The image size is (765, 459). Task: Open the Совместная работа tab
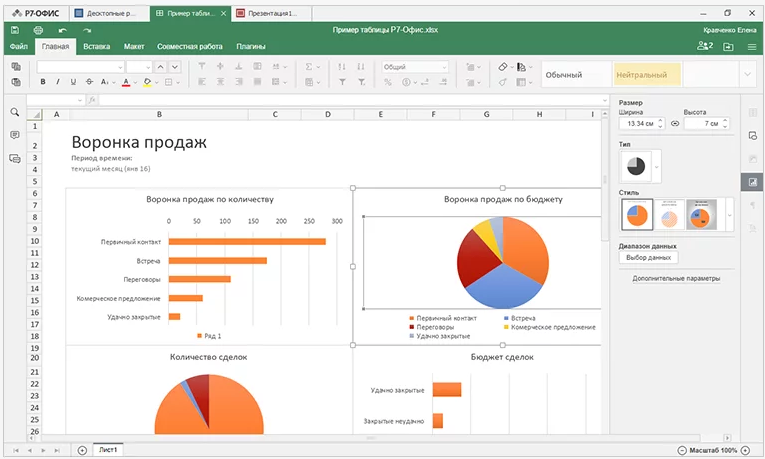pos(190,47)
